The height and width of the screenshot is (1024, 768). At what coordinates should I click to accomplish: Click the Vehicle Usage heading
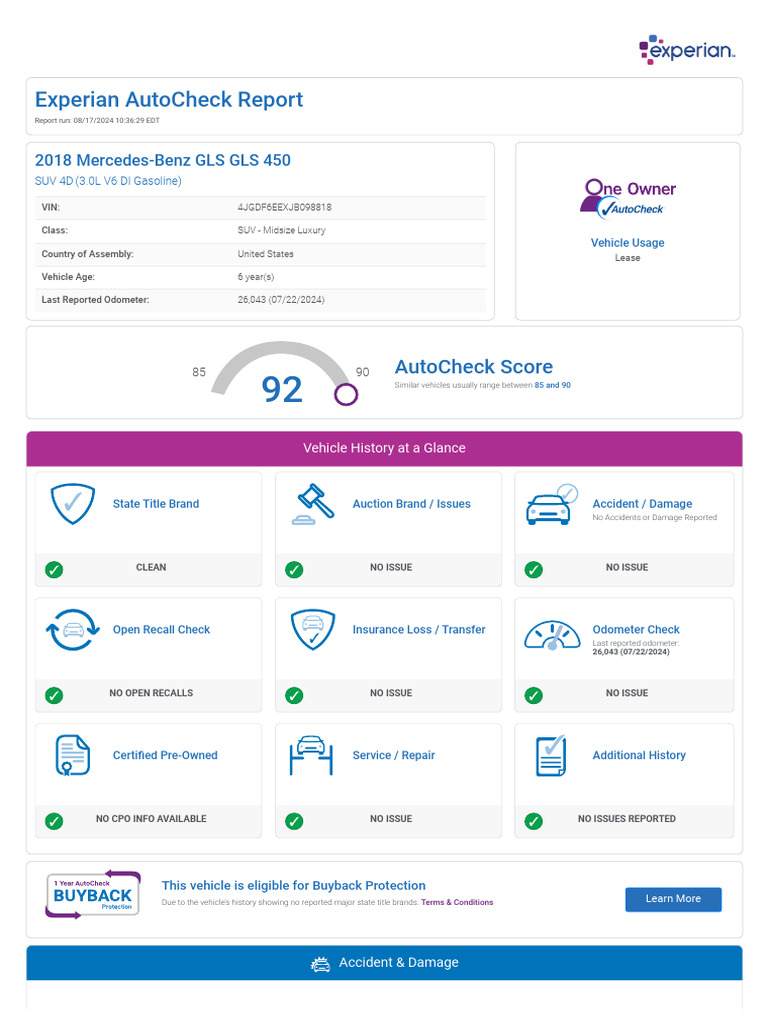(x=628, y=243)
